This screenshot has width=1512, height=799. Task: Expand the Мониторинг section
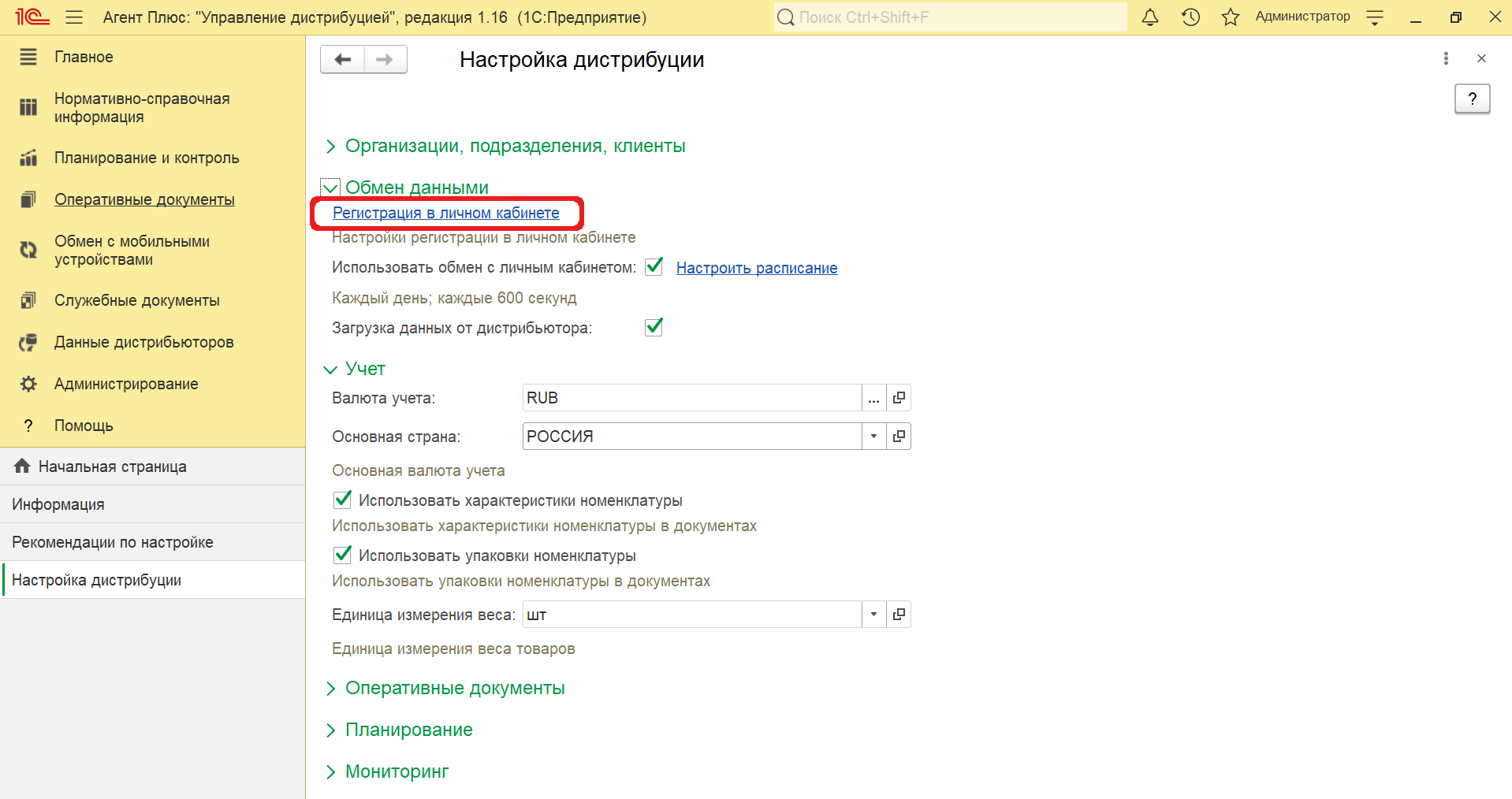coord(397,771)
